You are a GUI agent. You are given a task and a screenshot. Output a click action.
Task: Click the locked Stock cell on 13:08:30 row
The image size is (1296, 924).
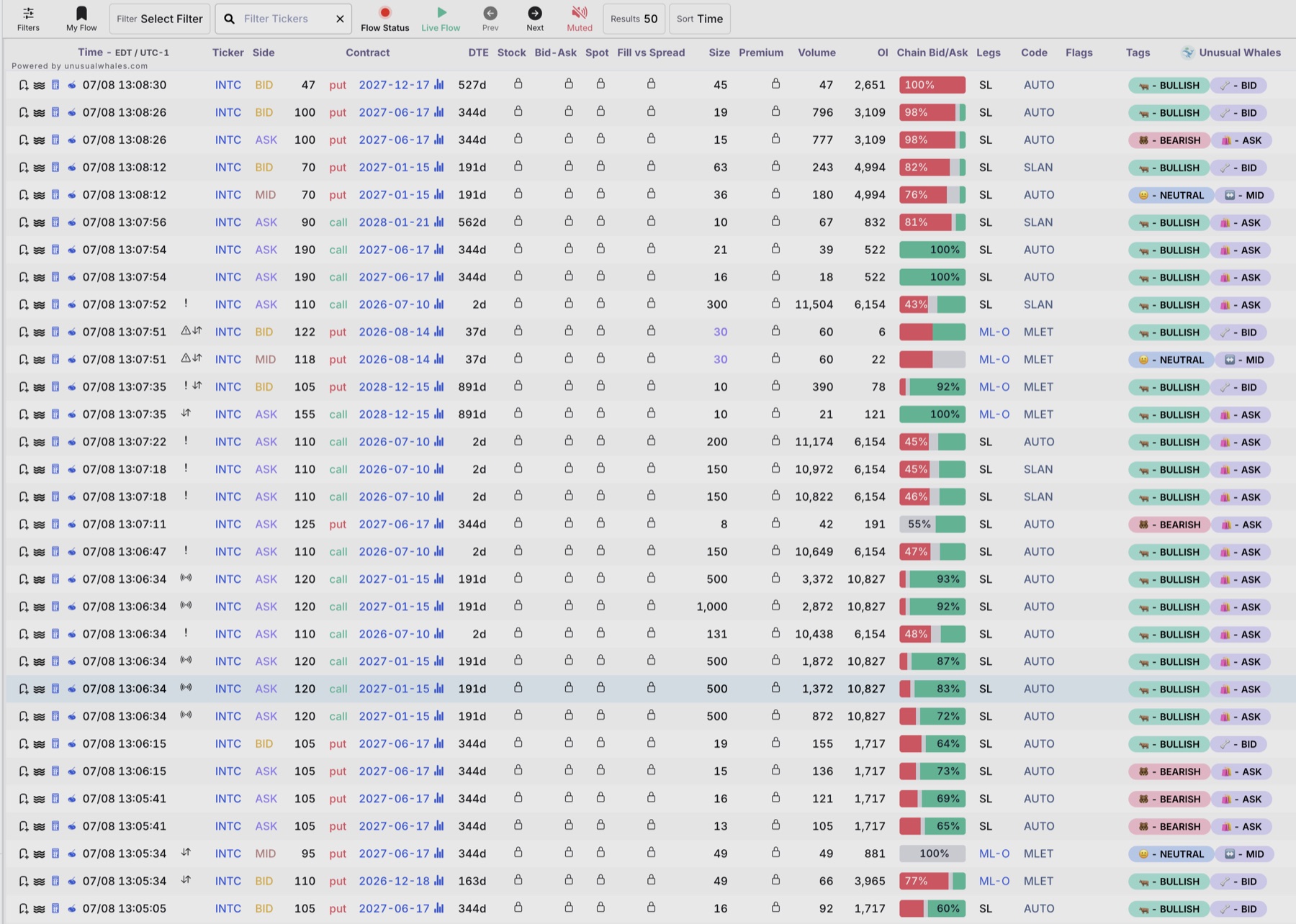pyautogui.click(x=518, y=84)
